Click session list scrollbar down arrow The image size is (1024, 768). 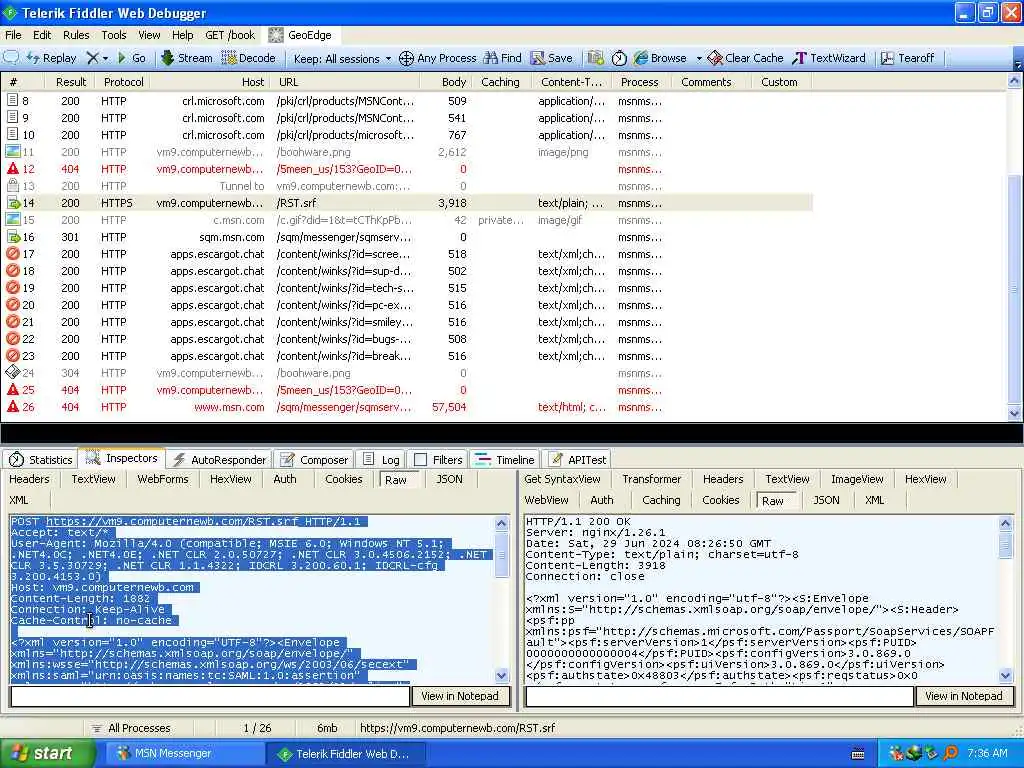coord(1014,413)
